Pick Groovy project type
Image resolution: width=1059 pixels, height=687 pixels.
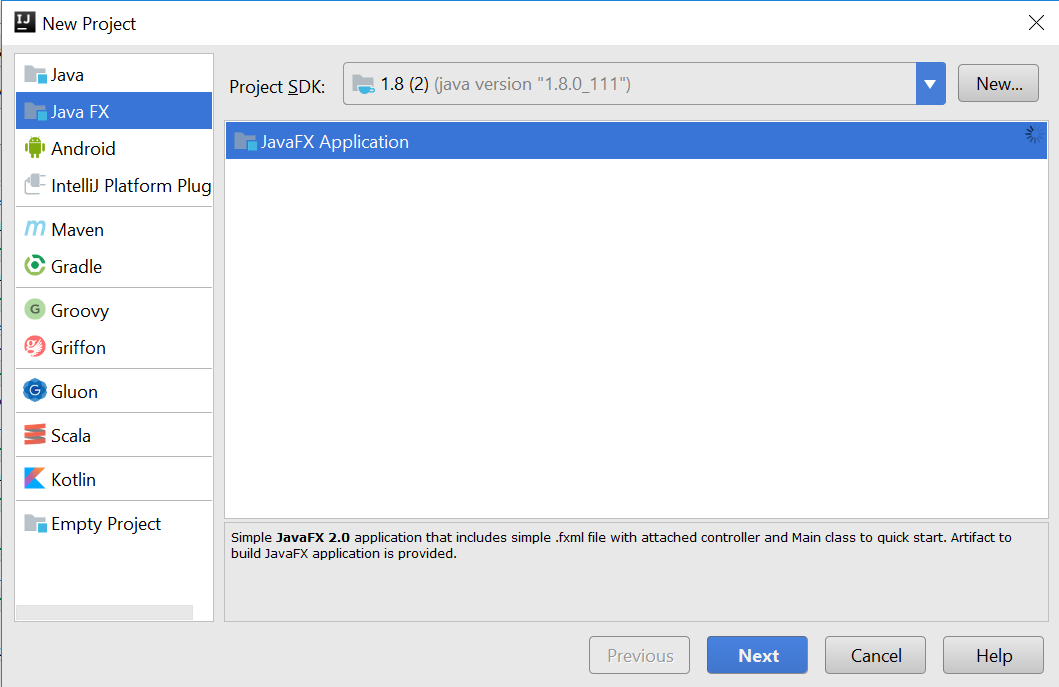click(114, 310)
